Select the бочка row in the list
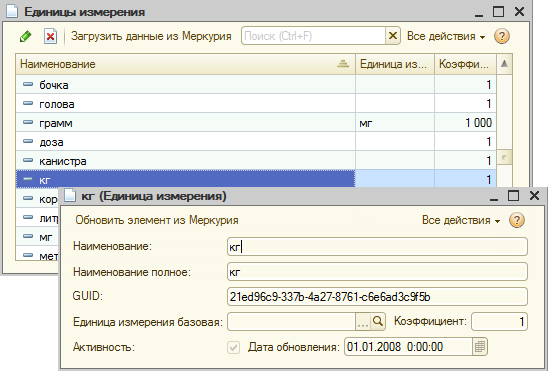The image size is (548, 371). pos(255,85)
